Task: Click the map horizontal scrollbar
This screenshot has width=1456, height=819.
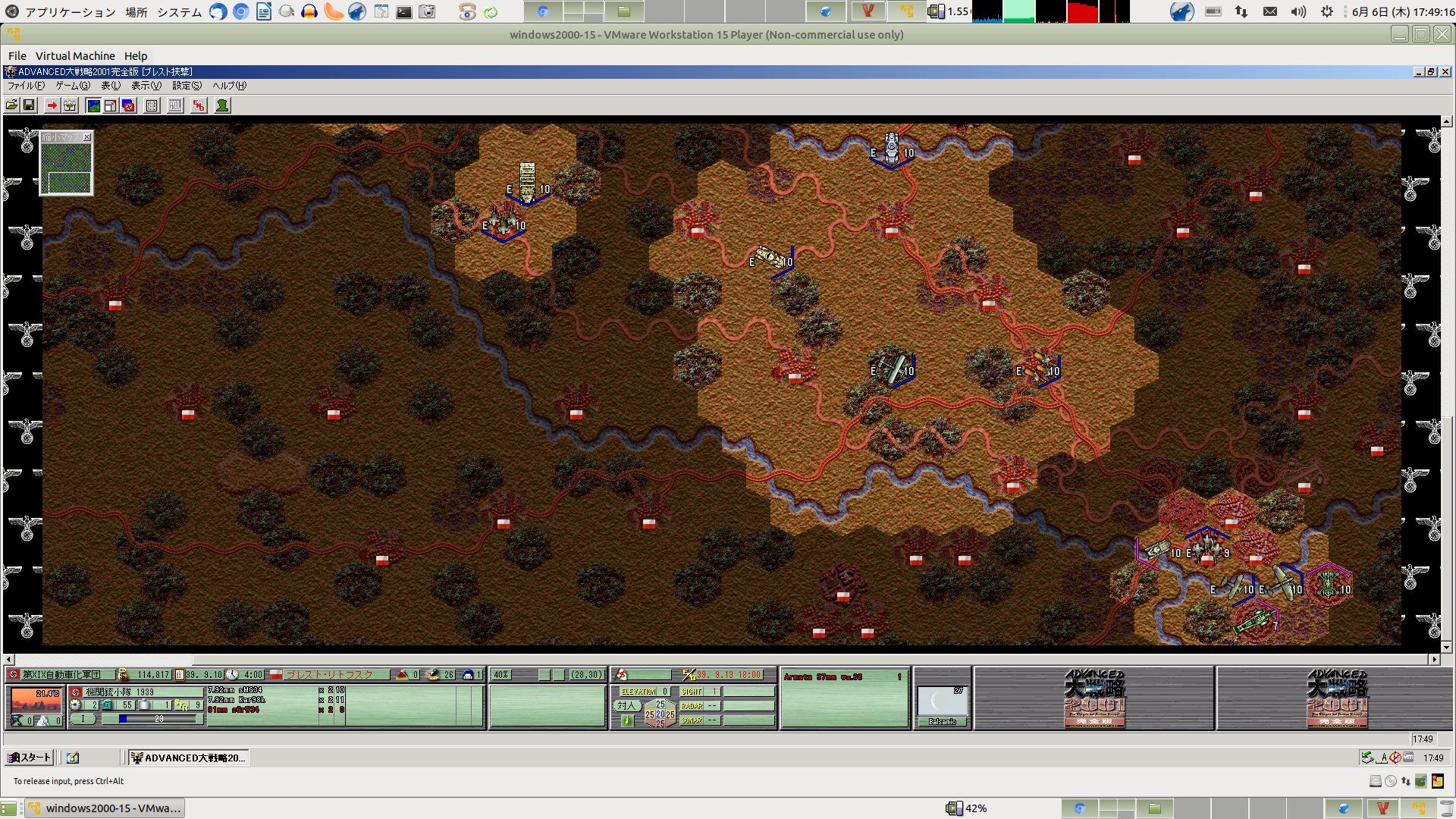Action: click(720, 660)
